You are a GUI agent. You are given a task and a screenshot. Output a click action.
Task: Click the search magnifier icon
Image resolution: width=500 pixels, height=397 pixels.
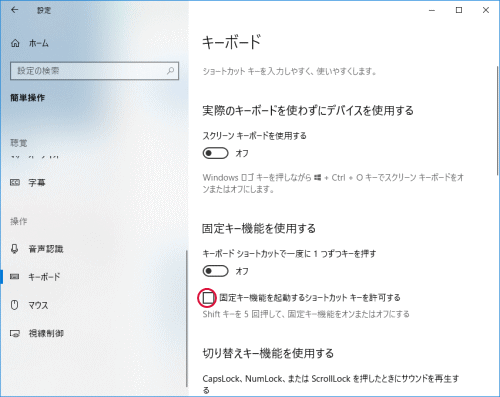[170, 71]
